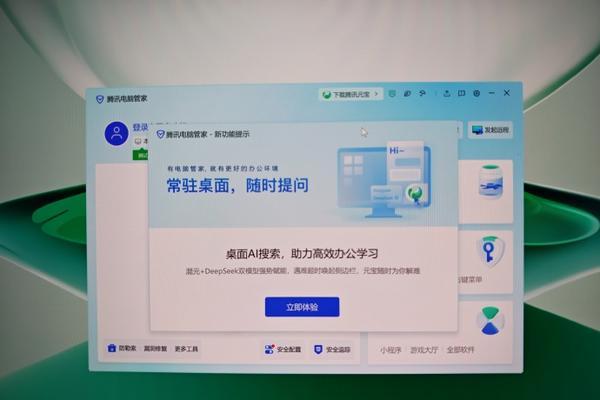Click the 下载腾讯元宝 banner in the title bar

(x=351, y=94)
